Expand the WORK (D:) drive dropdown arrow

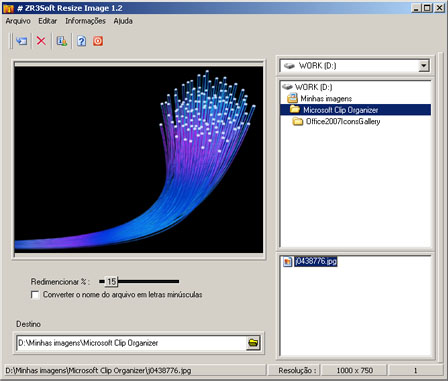(x=423, y=66)
